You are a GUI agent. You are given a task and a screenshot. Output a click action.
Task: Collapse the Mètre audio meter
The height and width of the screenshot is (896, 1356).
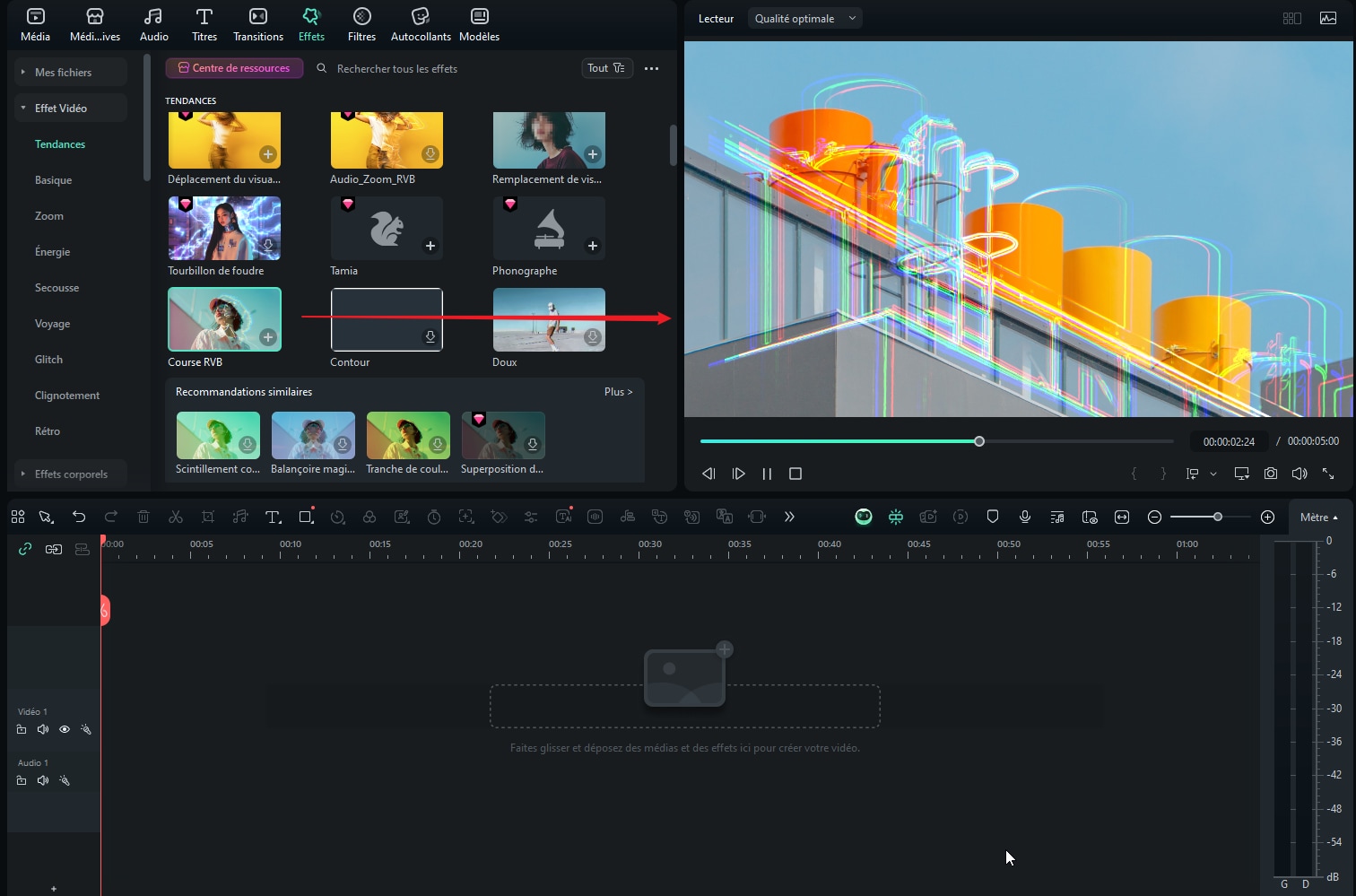tap(1319, 518)
